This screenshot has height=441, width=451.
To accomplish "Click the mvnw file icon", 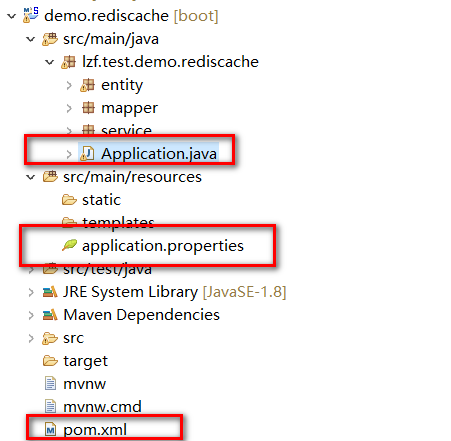I will (50, 383).
